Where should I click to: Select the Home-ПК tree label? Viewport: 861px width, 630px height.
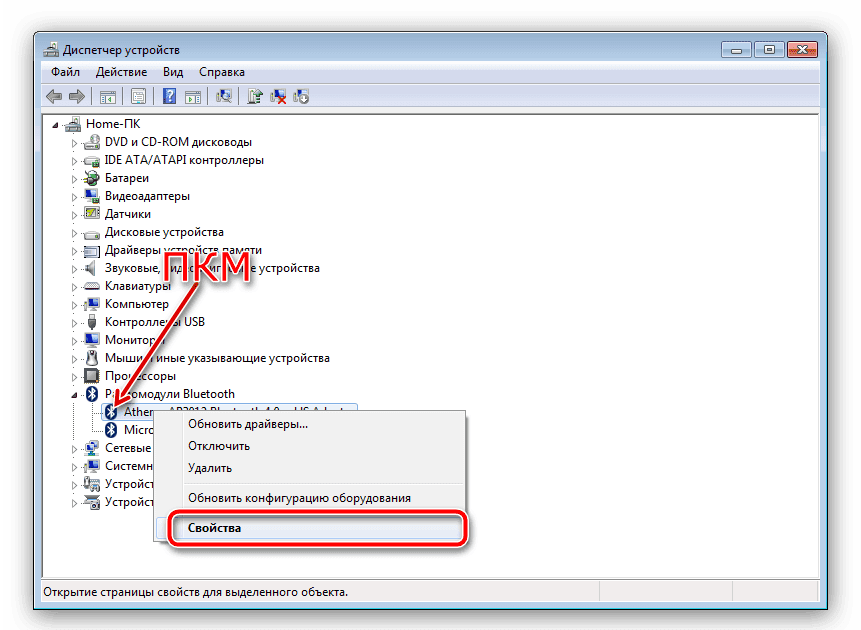coord(113,124)
